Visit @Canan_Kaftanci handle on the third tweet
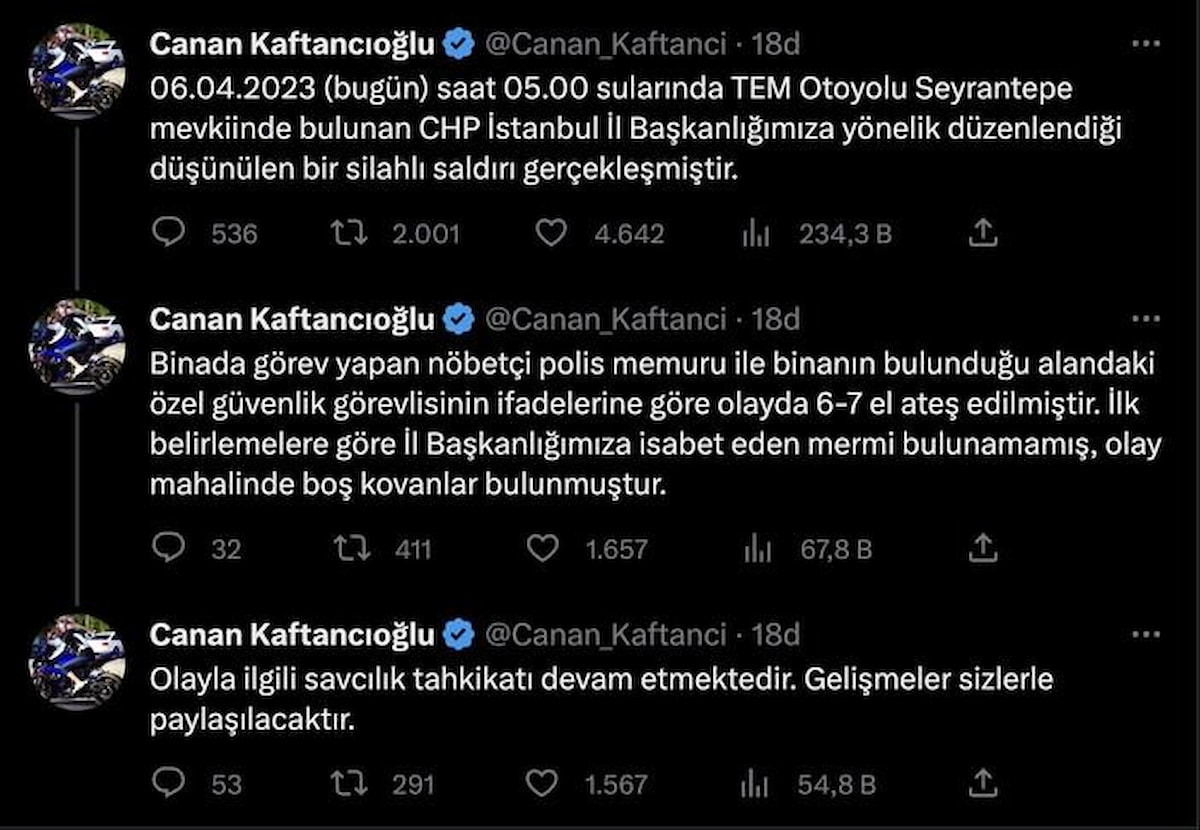Viewport: 1200px width, 830px height. click(x=605, y=634)
